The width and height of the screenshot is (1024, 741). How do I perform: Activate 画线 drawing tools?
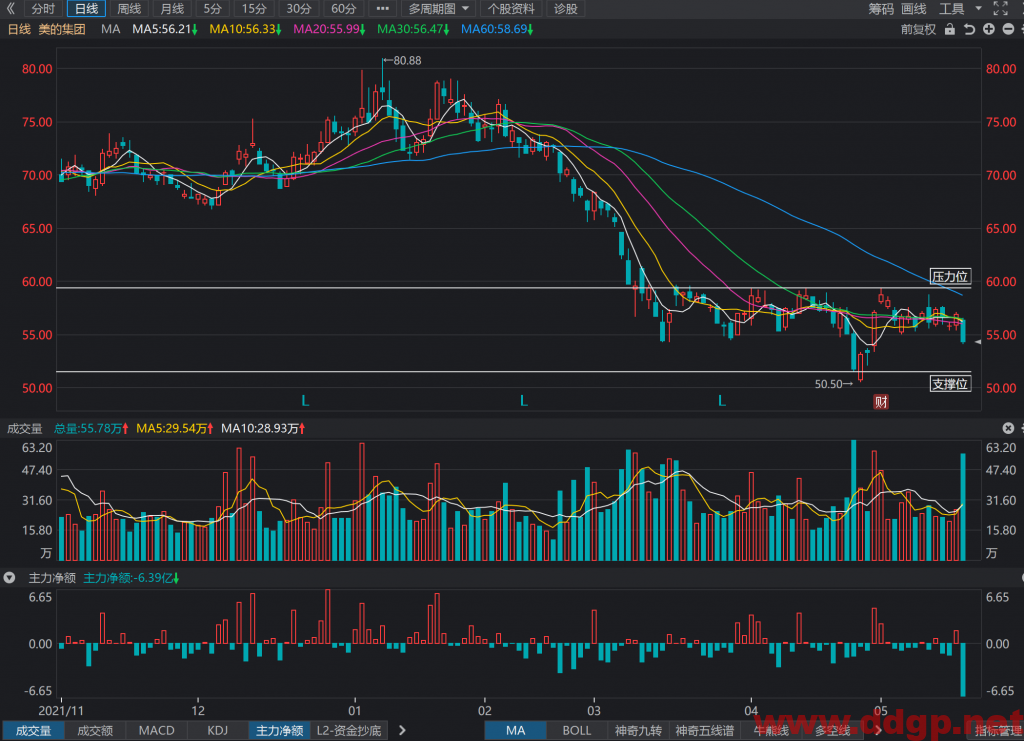(914, 8)
